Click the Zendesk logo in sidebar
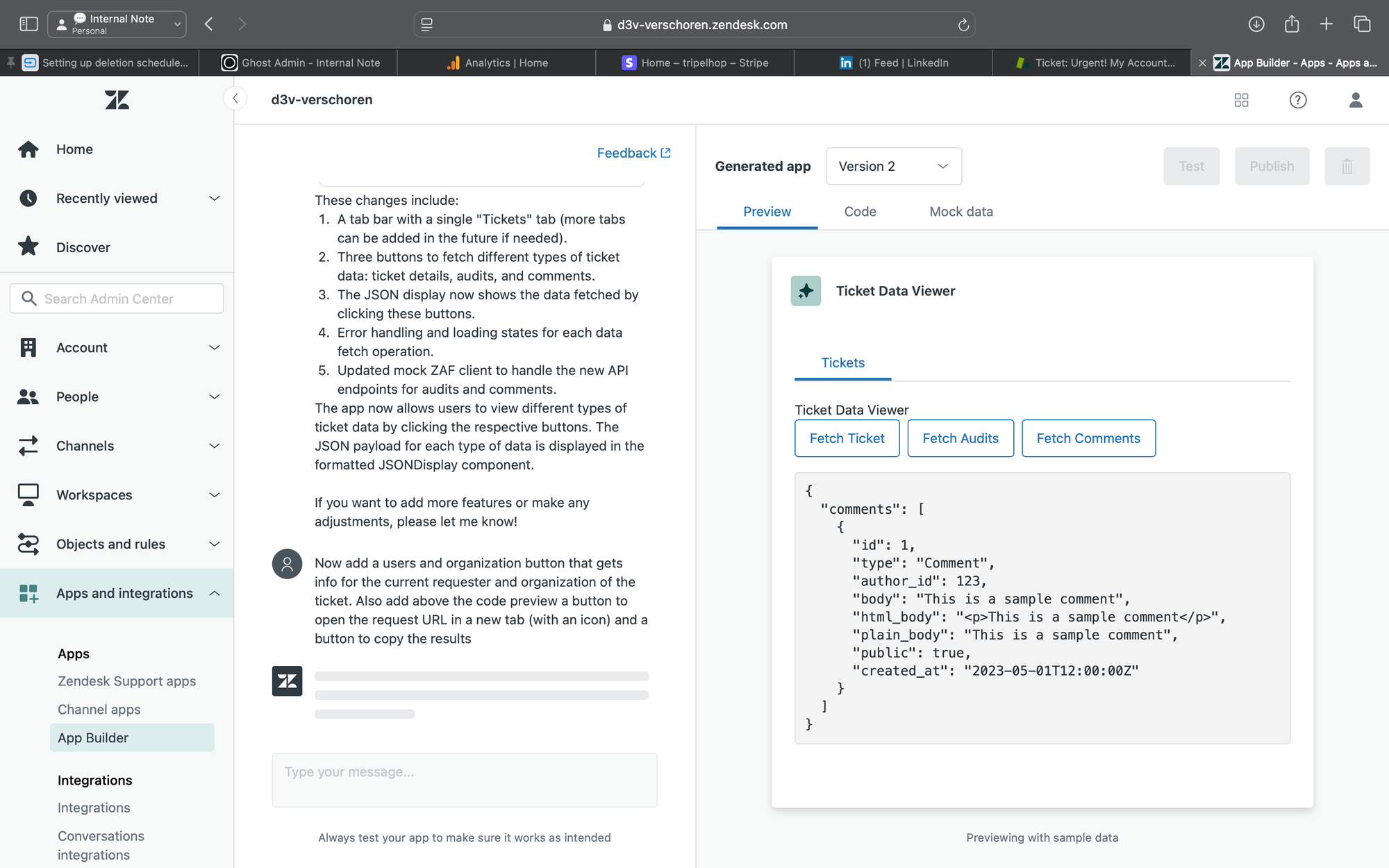Screen dimensions: 1389x868 pos(117,100)
